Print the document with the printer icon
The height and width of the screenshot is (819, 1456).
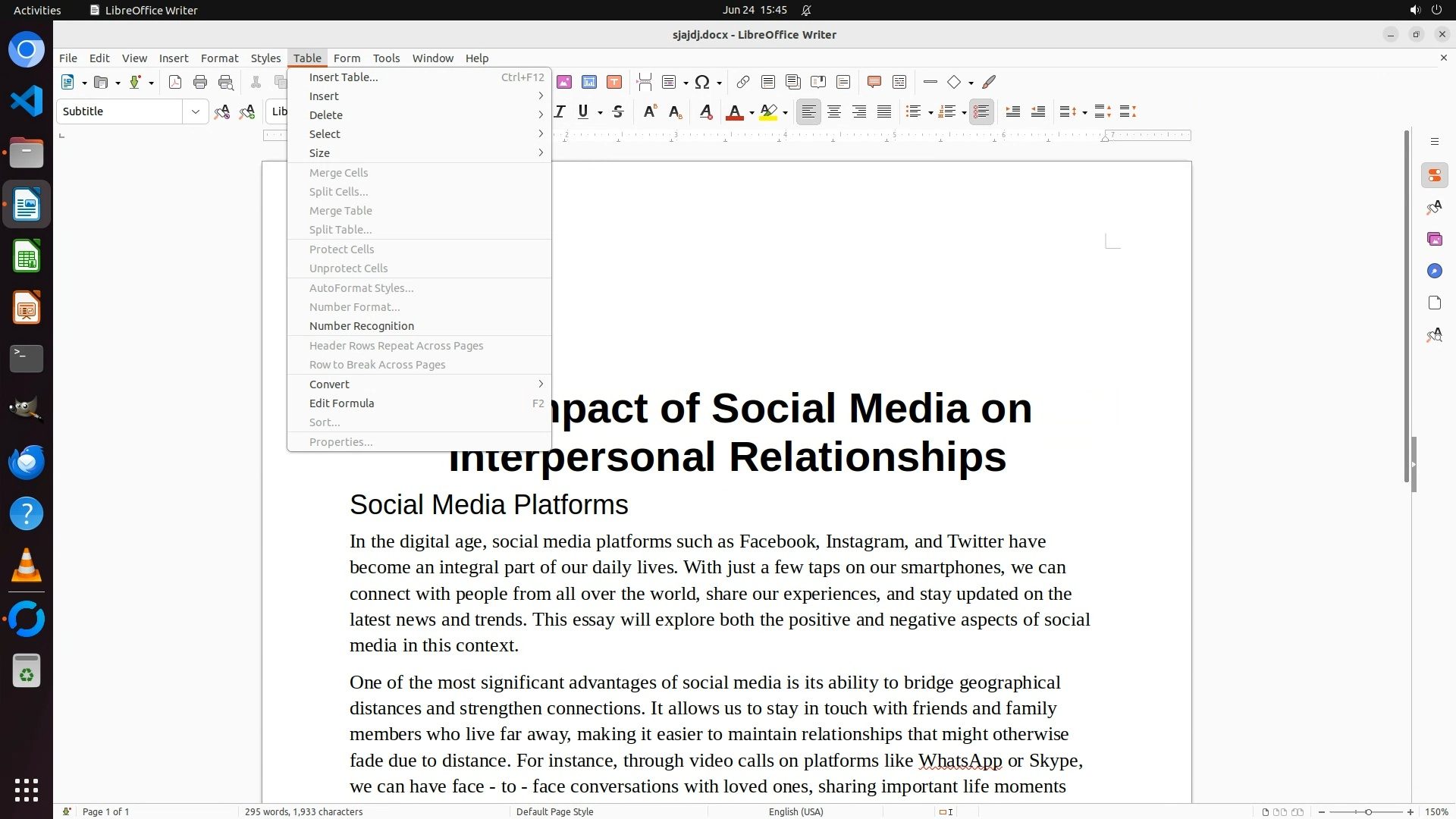coord(200,82)
